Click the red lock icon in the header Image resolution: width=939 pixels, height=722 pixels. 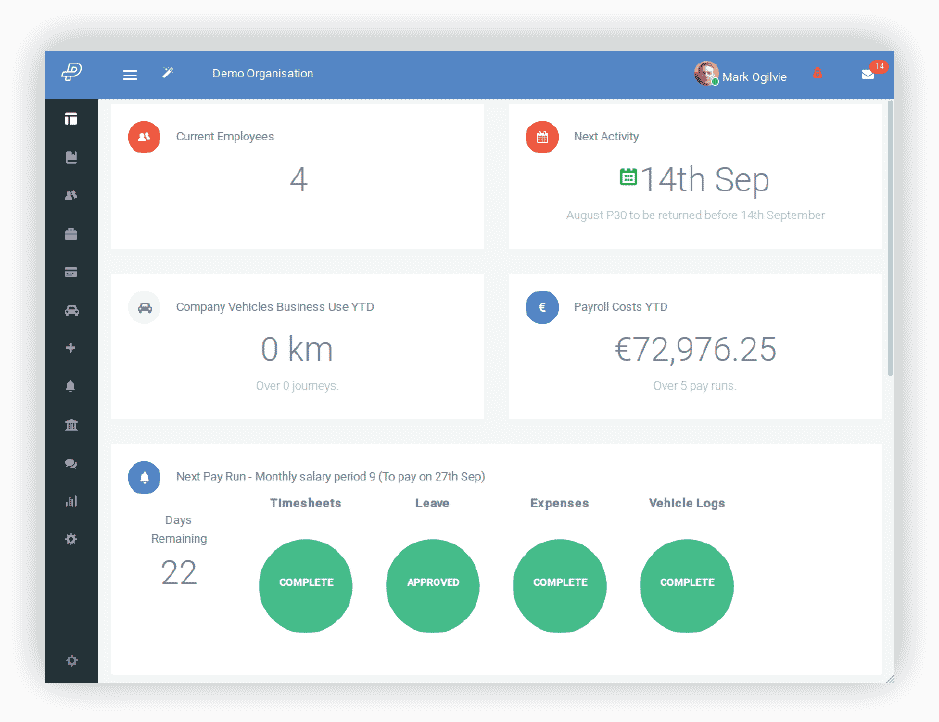[818, 74]
